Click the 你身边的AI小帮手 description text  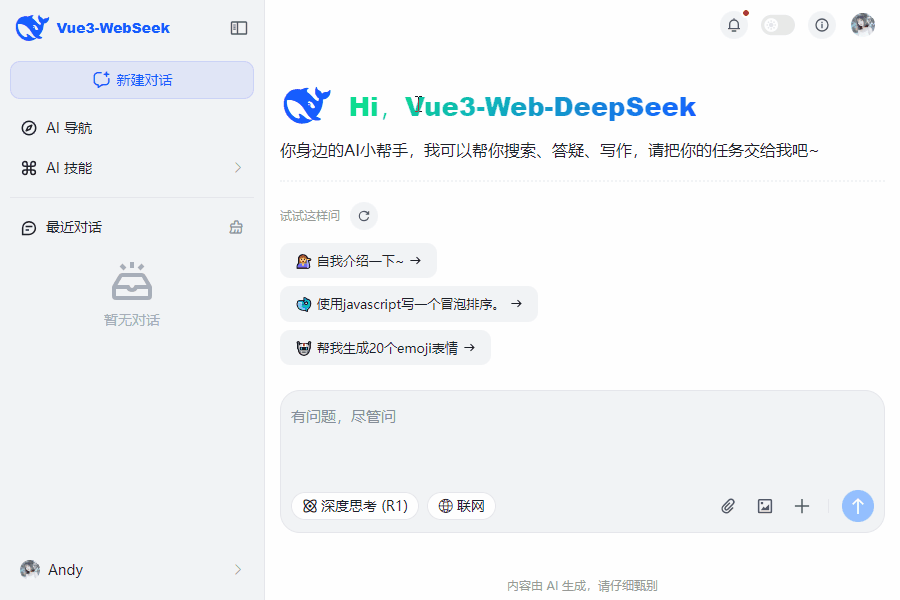click(549, 150)
